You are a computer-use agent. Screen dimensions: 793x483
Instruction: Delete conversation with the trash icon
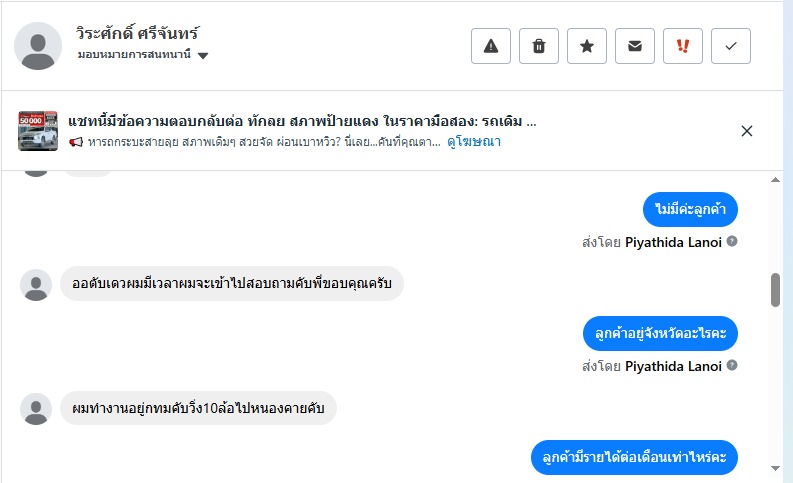[539, 46]
